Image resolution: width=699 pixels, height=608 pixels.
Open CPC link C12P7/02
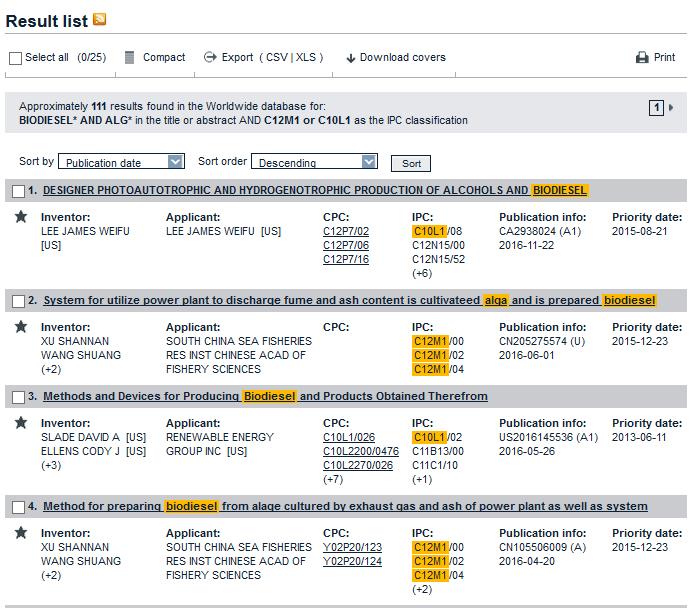point(346,231)
